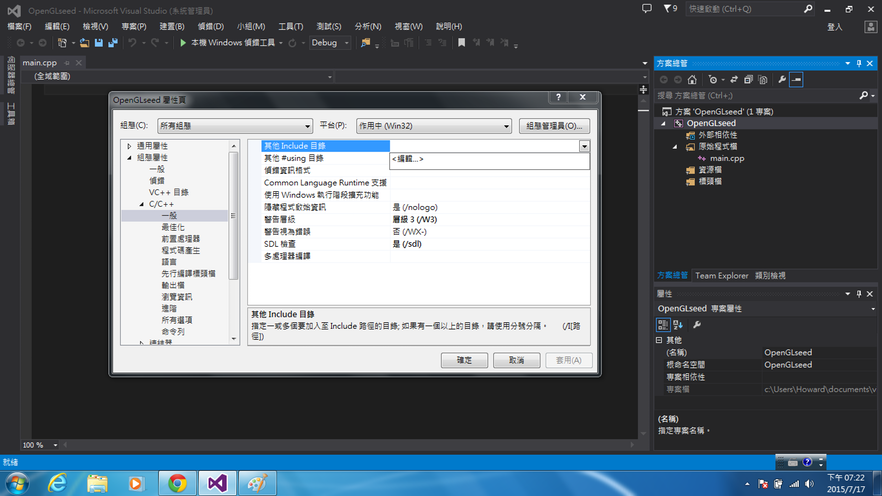Viewport: 882px width, 496px height.
Task: Click the wrench Properties icon in Solution Explorer
Action: (782, 80)
